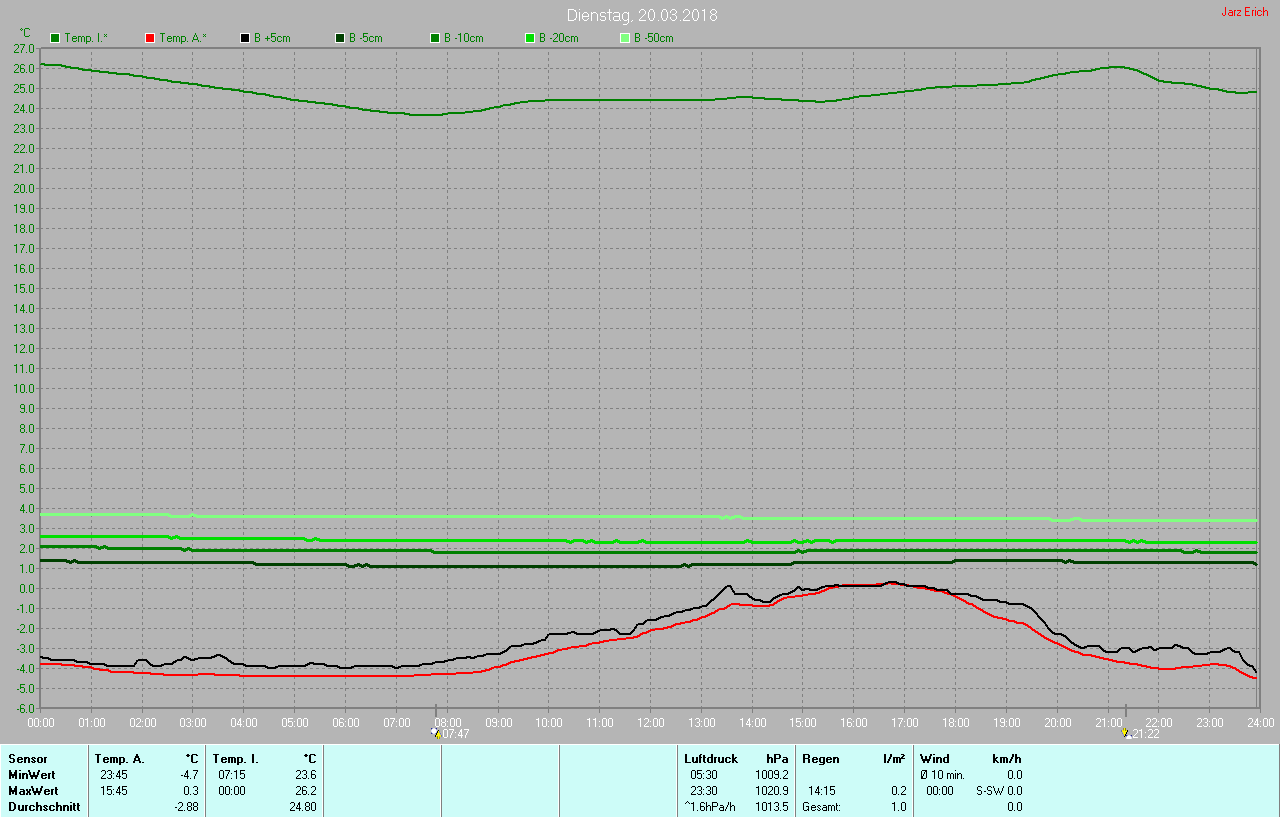Click the black B +5cm legend swatch
The image size is (1280, 817).
click(x=245, y=38)
